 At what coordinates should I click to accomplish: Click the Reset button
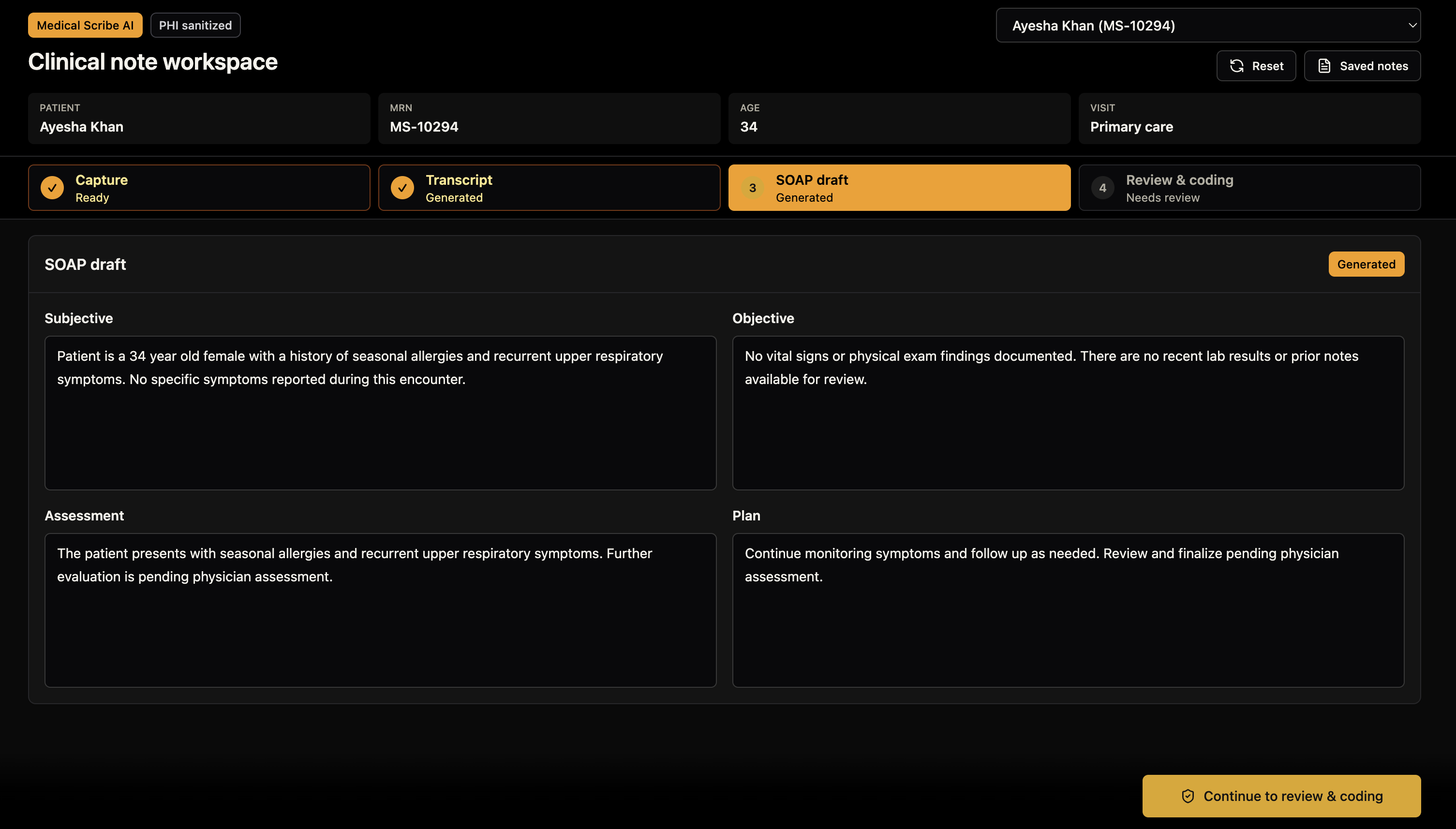[x=1256, y=66]
